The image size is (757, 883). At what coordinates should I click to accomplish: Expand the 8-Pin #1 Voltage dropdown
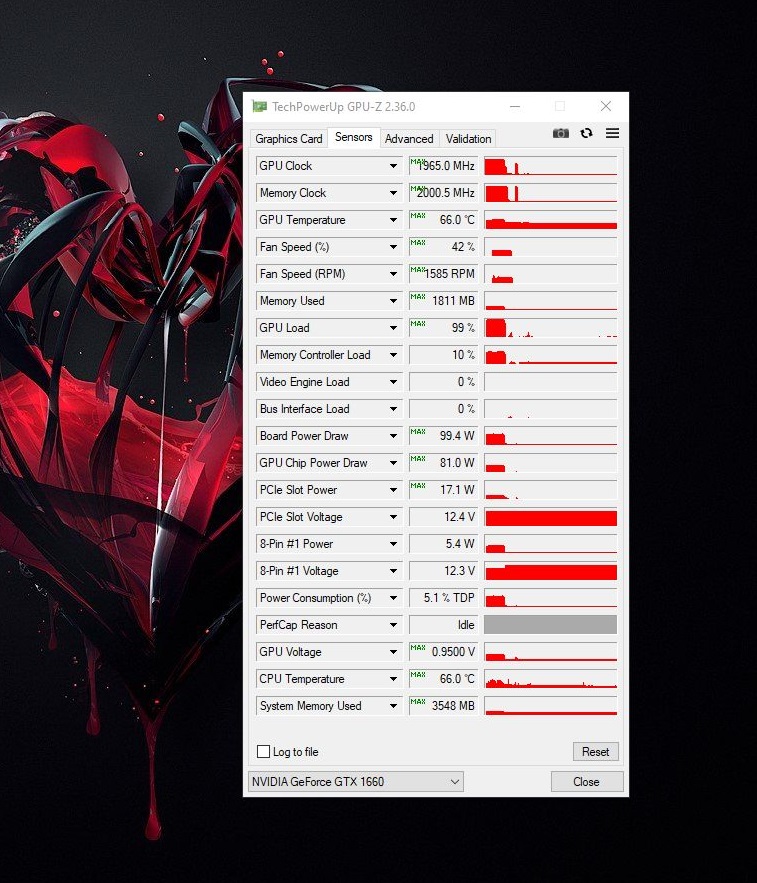[393, 572]
